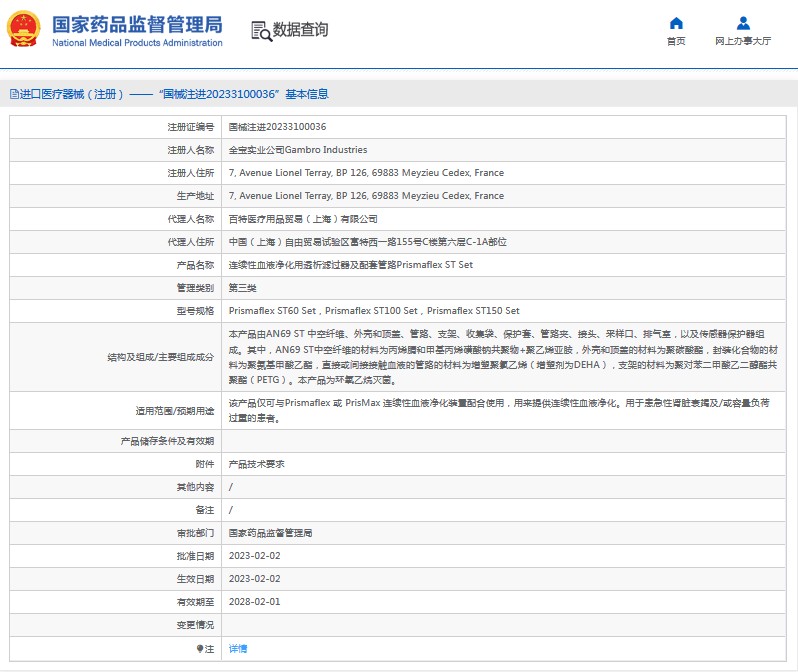Image resolution: width=798 pixels, height=672 pixels.
Task: Click the document icon before 进口医疗器械
Action: coord(14,95)
